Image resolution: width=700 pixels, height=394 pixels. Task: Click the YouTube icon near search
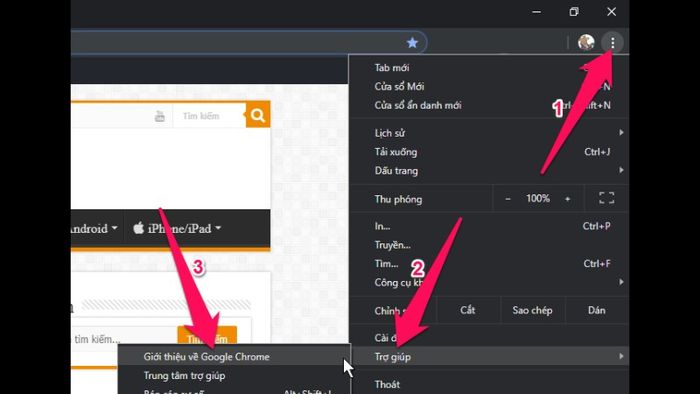(160, 116)
